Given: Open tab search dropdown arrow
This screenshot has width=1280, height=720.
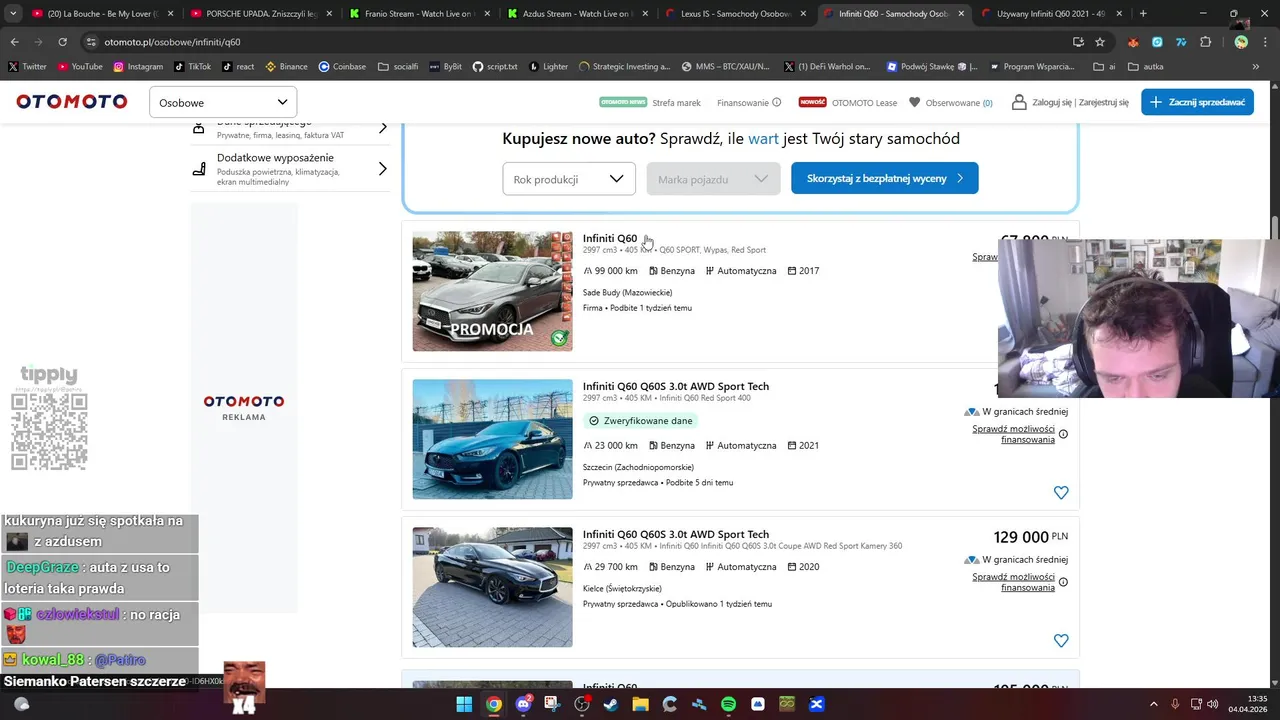Looking at the screenshot, I should (13, 14).
